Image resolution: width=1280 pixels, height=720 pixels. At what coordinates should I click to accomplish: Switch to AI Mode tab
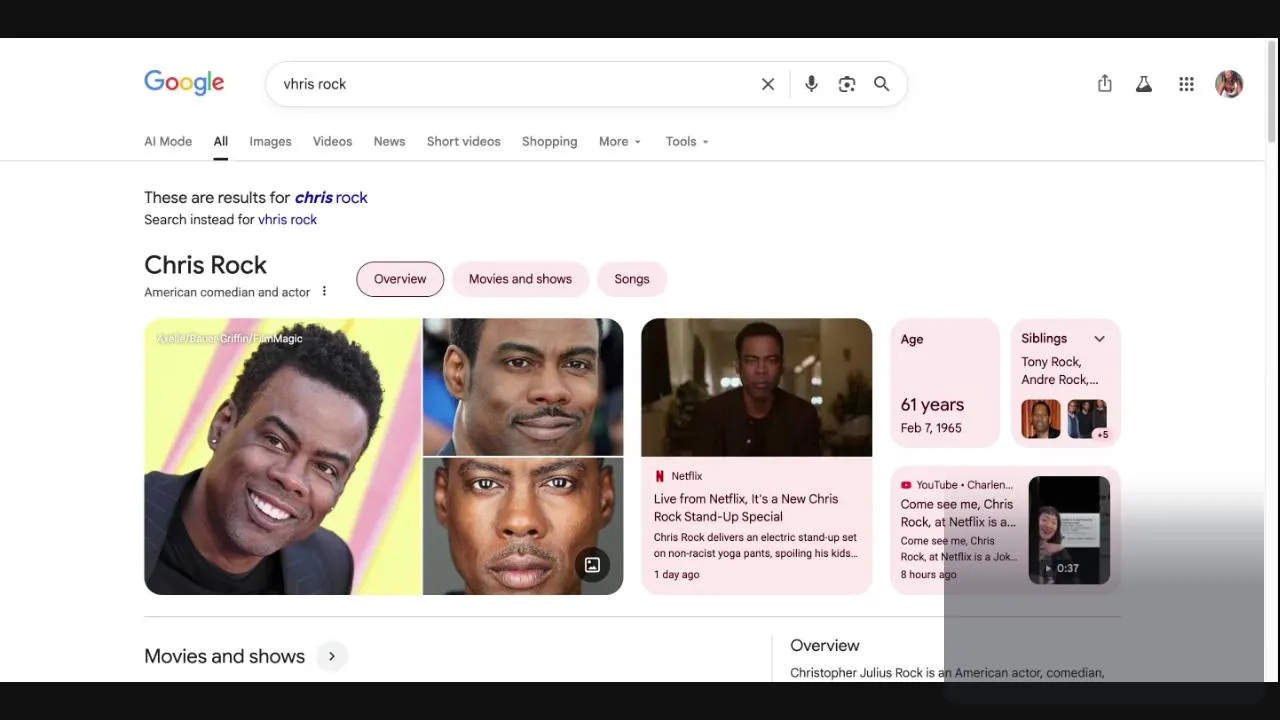[x=168, y=141]
